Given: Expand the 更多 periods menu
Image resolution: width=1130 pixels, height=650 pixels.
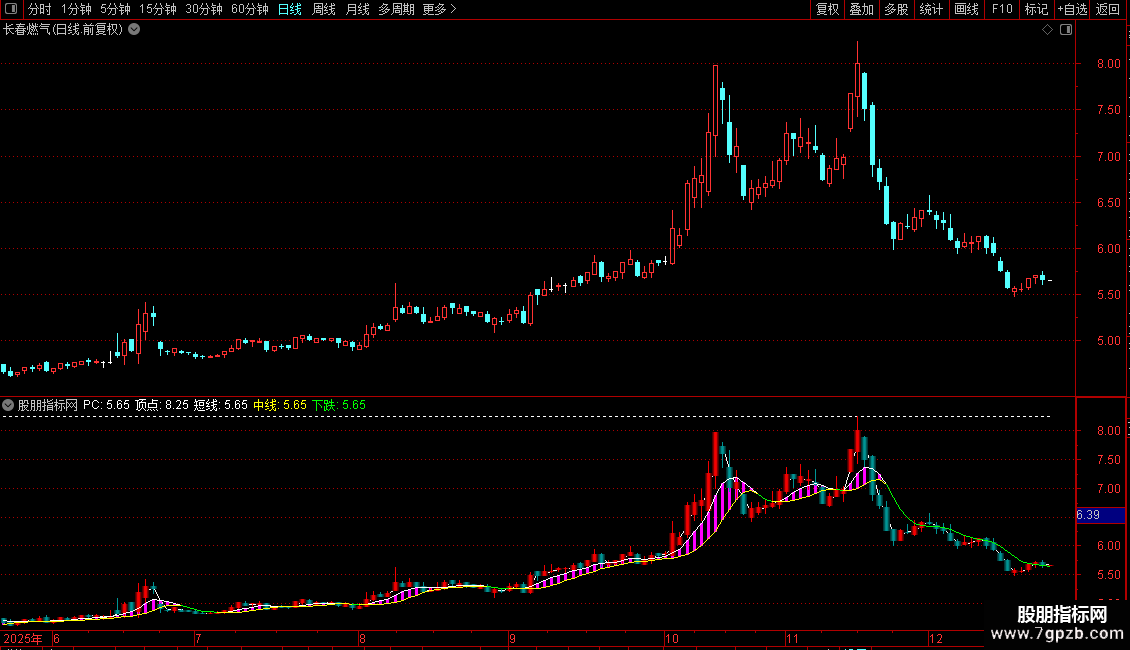Looking at the screenshot, I should point(440,9).
